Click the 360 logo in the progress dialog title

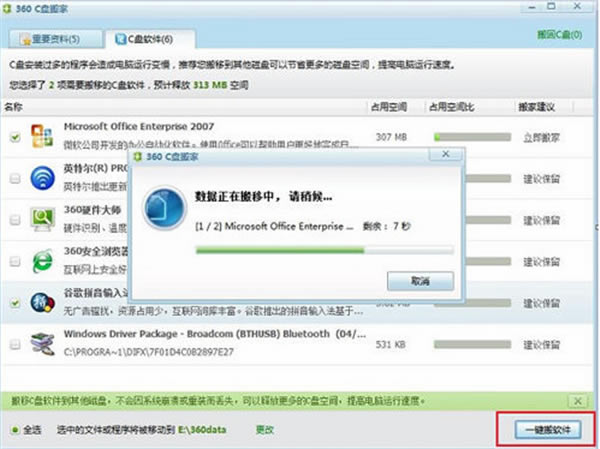click(x=137, y=157)
